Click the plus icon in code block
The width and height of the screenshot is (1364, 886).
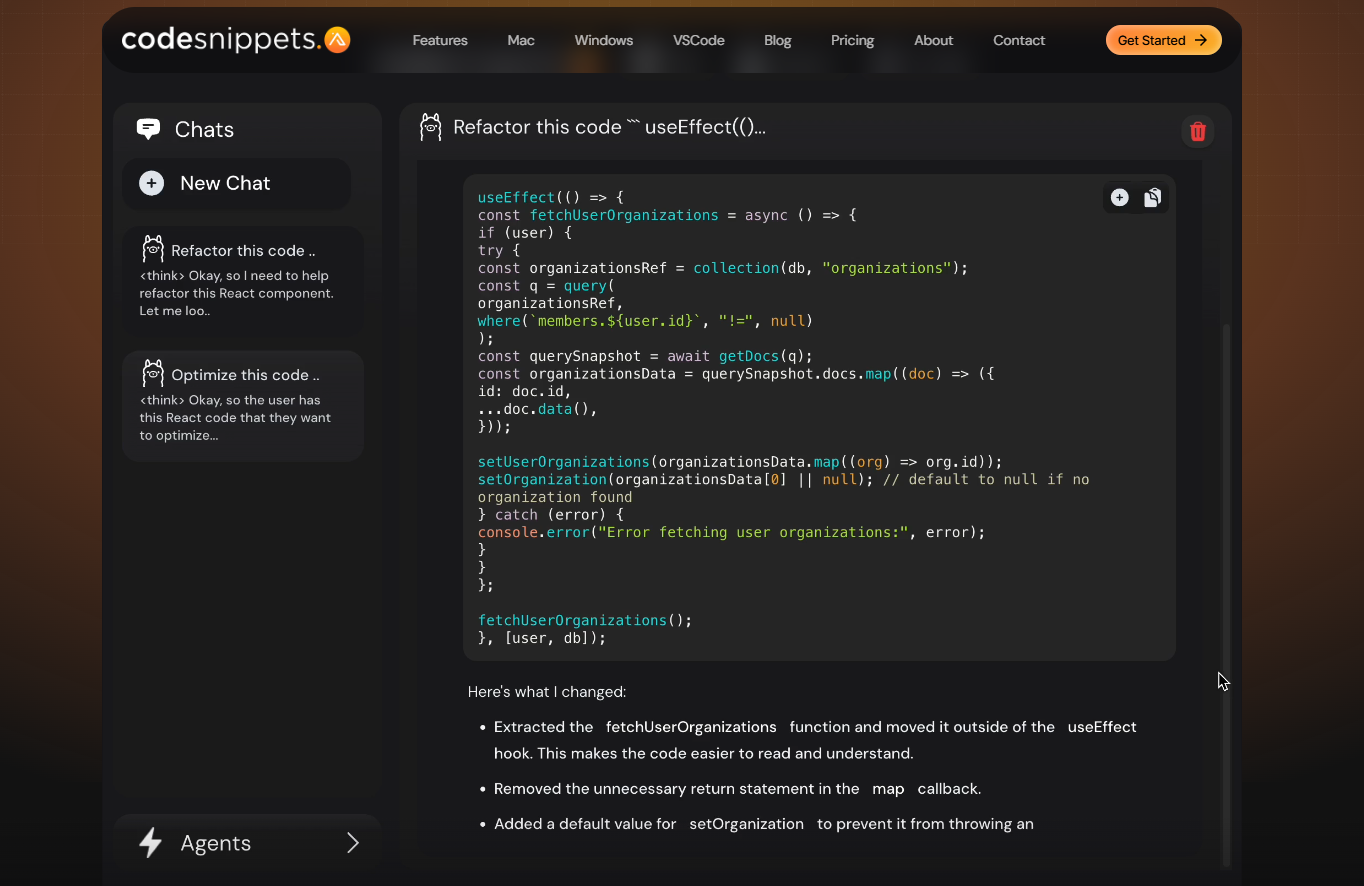click(1120, 198)
